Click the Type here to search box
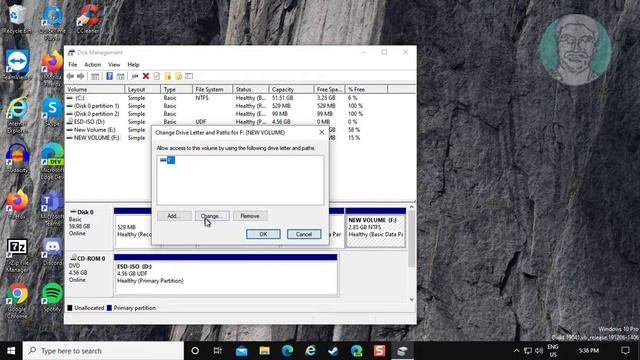The height and width of the screenshot is (360, 640). [x=104, y=351]
